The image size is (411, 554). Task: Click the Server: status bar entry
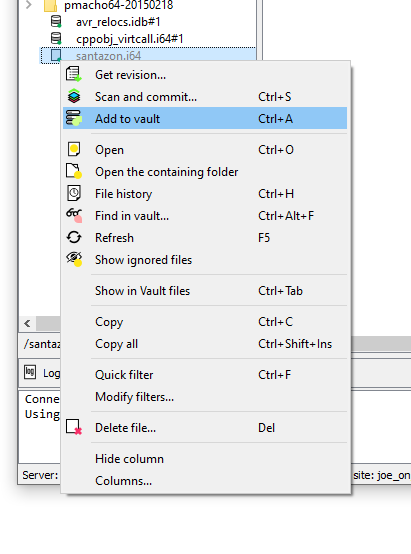click(40, 475)
